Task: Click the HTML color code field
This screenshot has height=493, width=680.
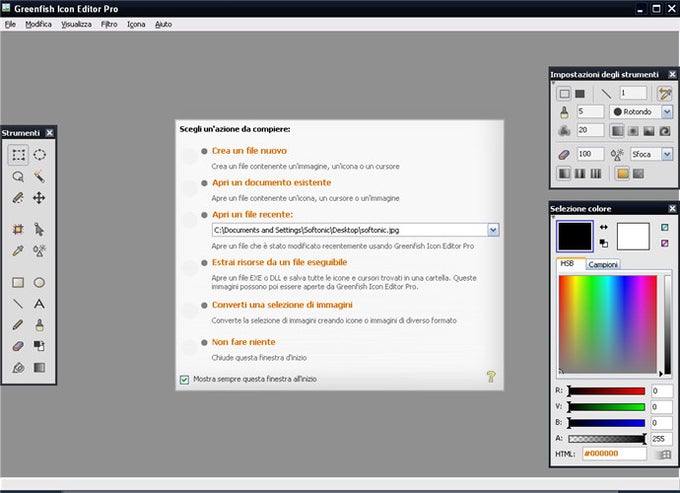Action: (614, 454)
